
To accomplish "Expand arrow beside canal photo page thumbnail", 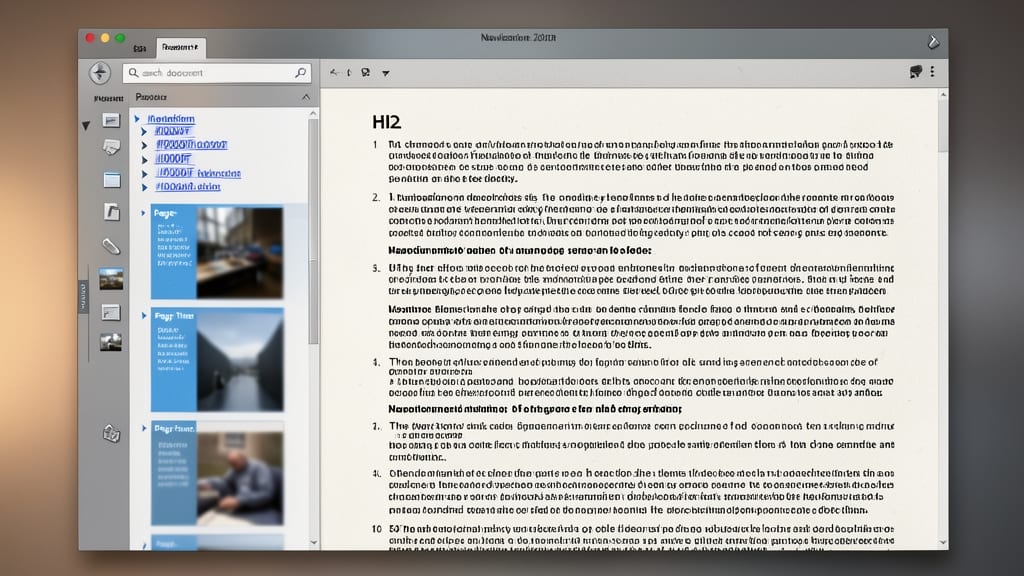I will [144, 315].
